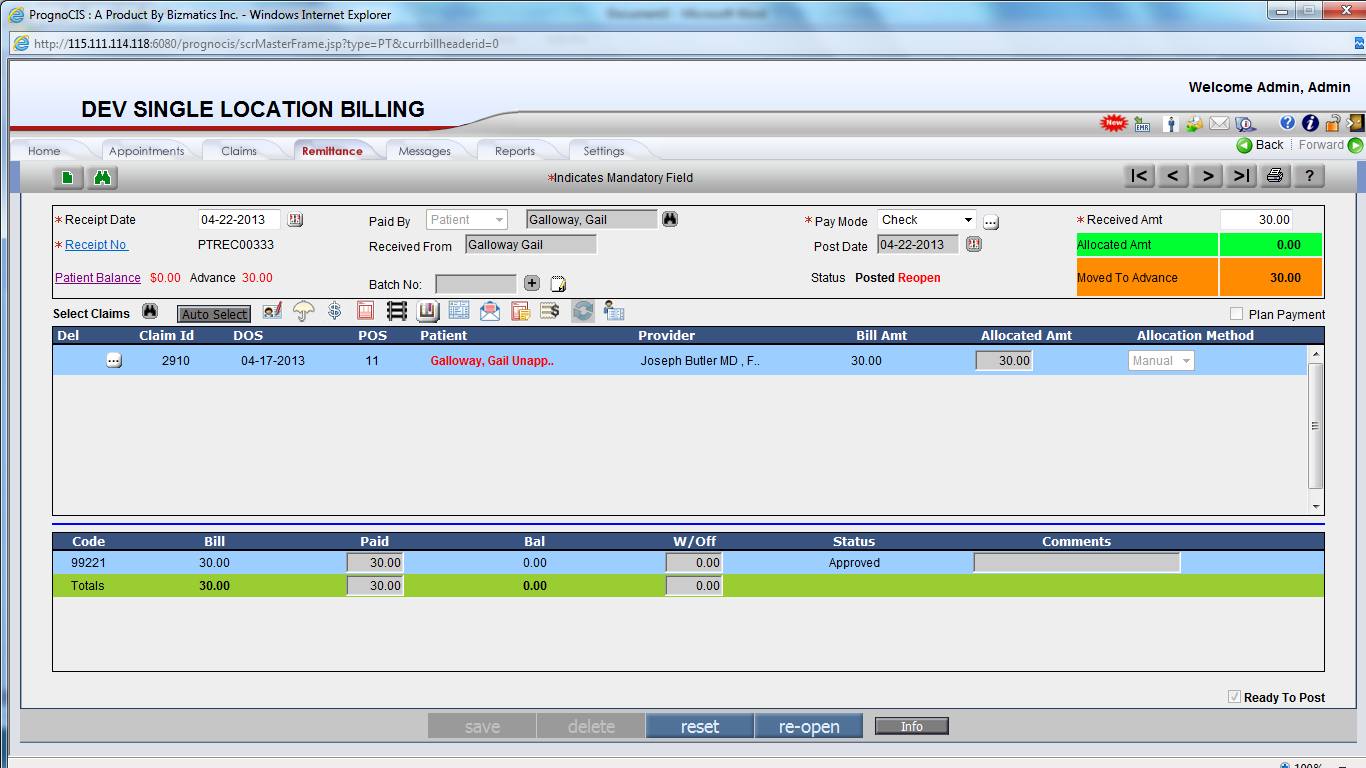Click the orange padlock icon
The height and width of the screenshot is (768, 1366).
tap(1332, 123)
